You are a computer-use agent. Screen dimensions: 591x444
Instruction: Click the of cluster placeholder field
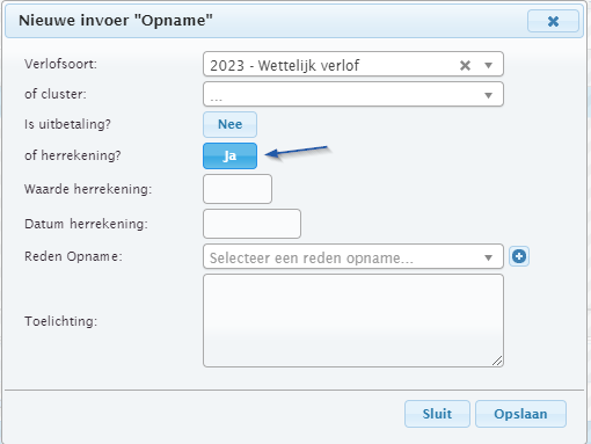click(353, 94)
